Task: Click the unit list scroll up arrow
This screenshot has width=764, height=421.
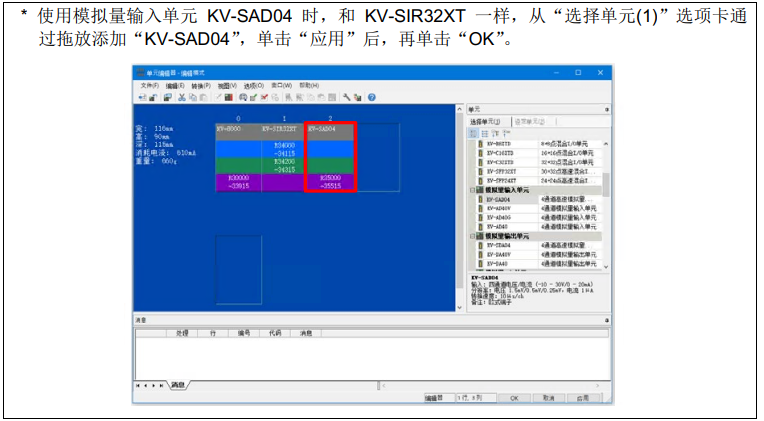Action: [x=606, y=144]
